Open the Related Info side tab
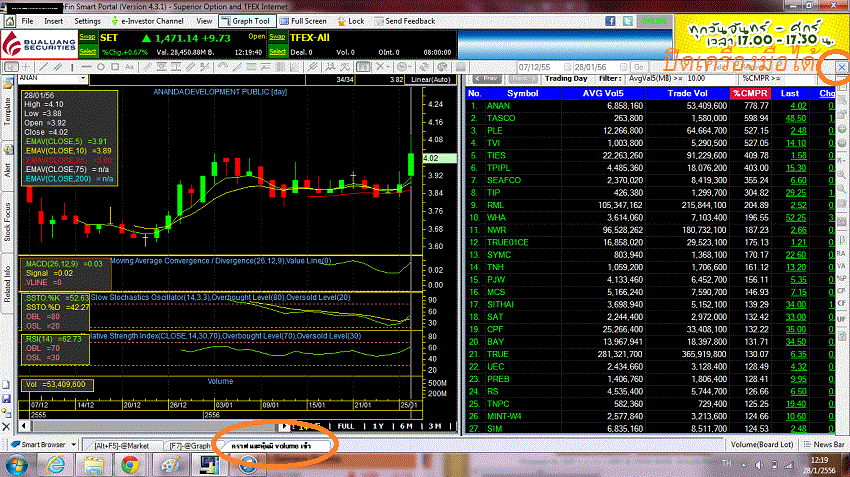Screen dimensions: 850x477 click(8, 283)
